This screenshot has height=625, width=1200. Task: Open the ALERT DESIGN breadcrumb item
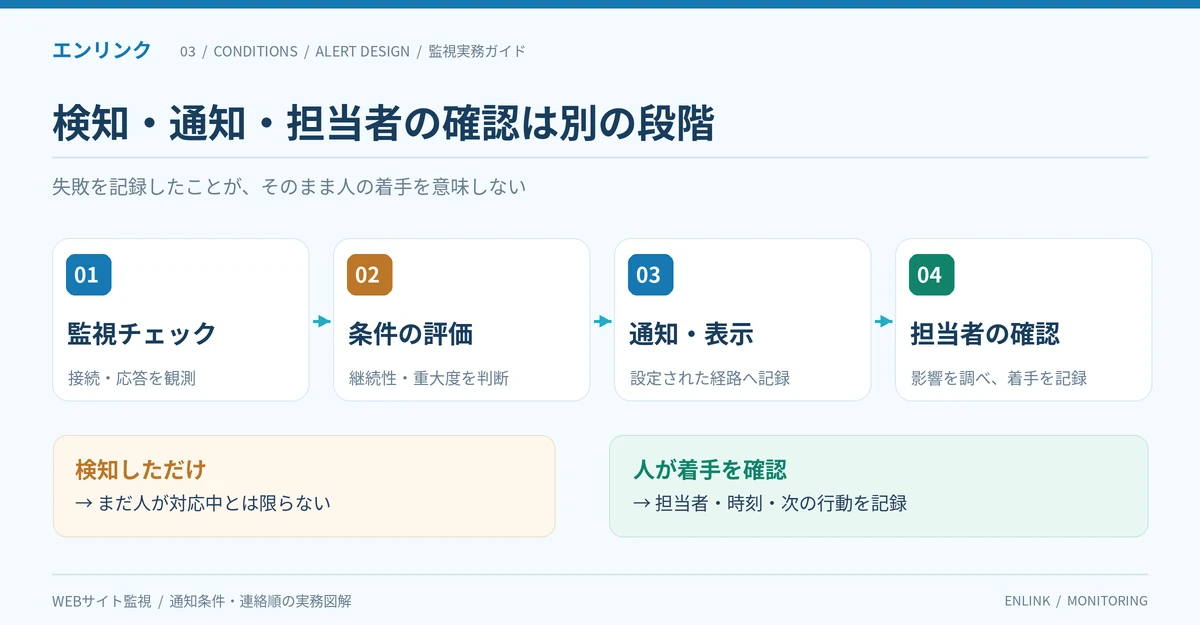click(362, 51)
